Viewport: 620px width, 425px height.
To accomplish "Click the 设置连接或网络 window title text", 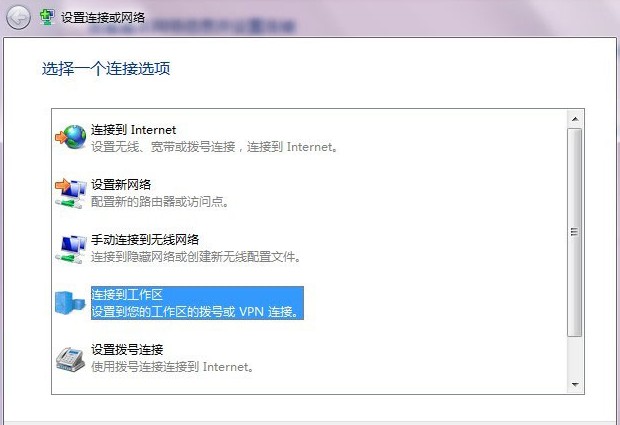I will 103,18.
